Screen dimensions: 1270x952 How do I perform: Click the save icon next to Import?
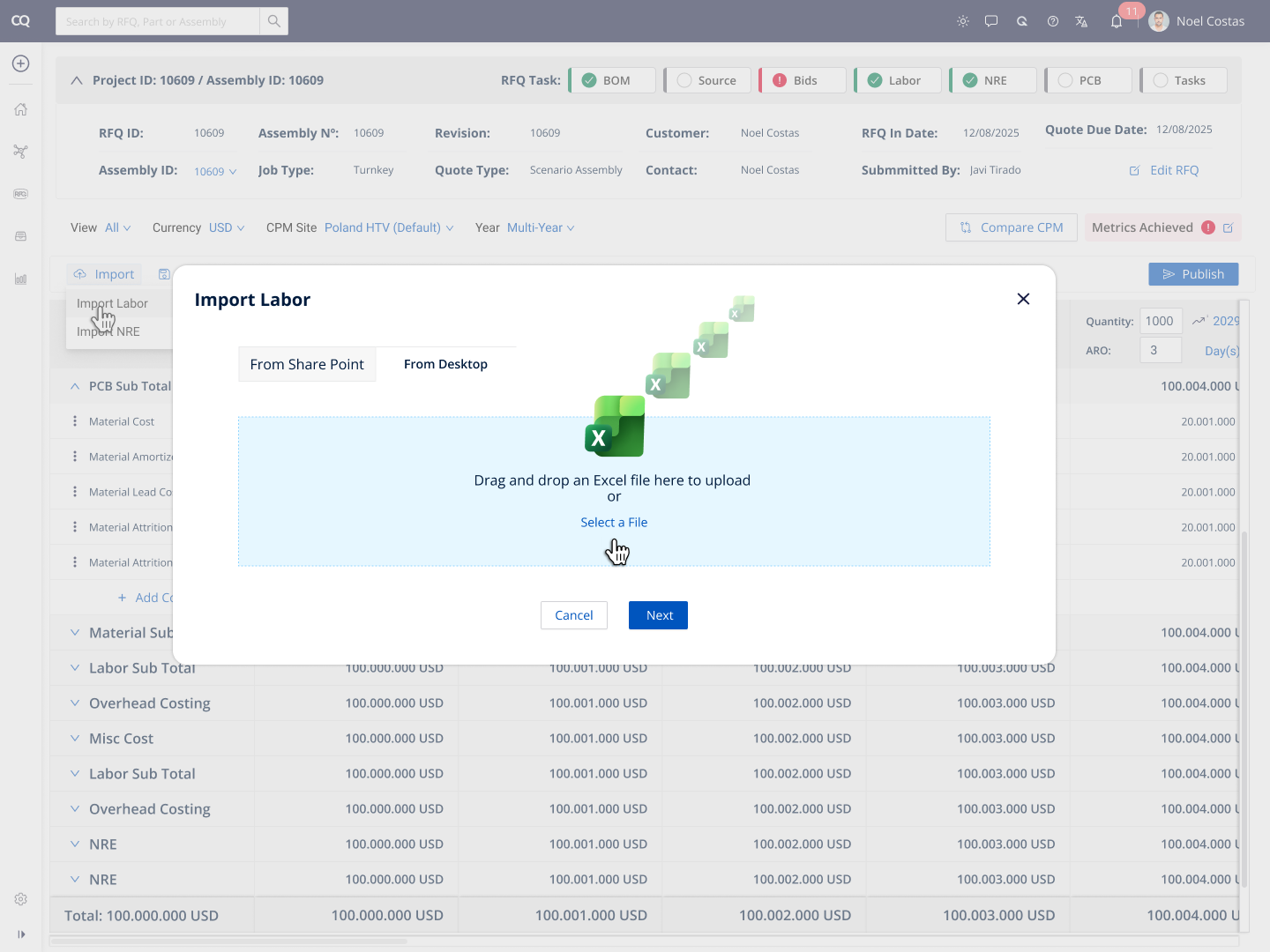click(x=164, y=274)
